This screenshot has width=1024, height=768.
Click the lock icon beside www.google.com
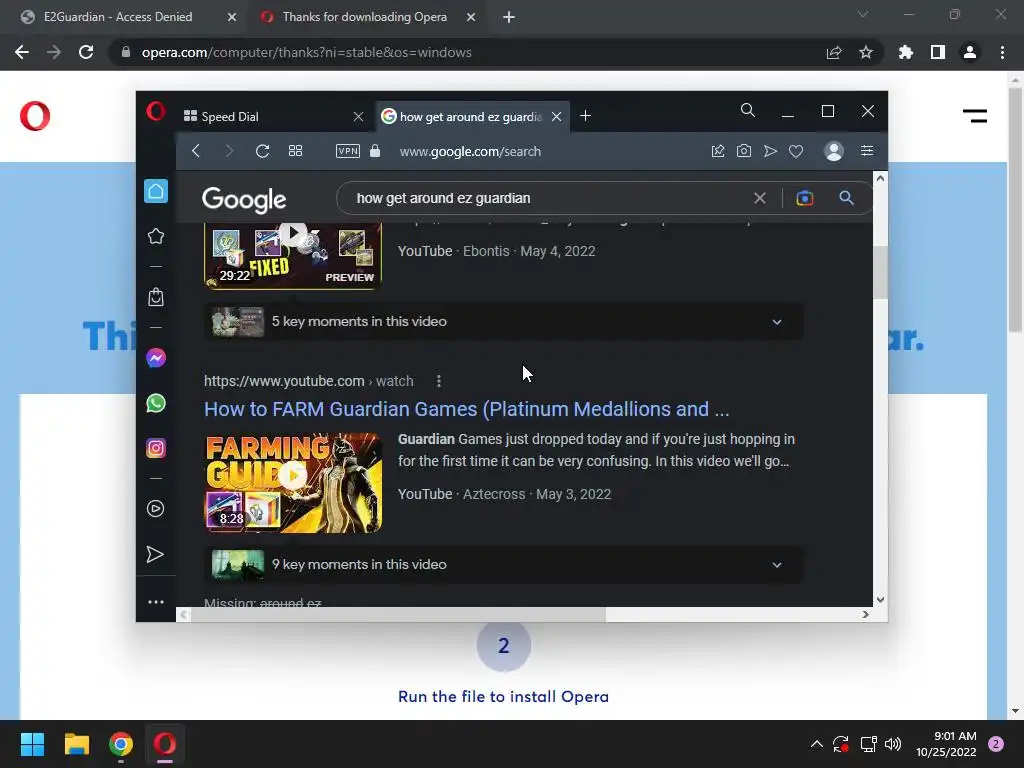375,151
